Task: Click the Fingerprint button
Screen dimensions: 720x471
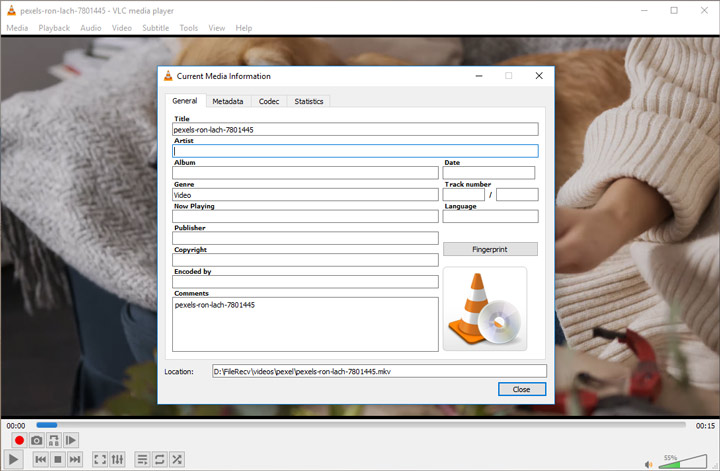Action: (x=490, y=249)
